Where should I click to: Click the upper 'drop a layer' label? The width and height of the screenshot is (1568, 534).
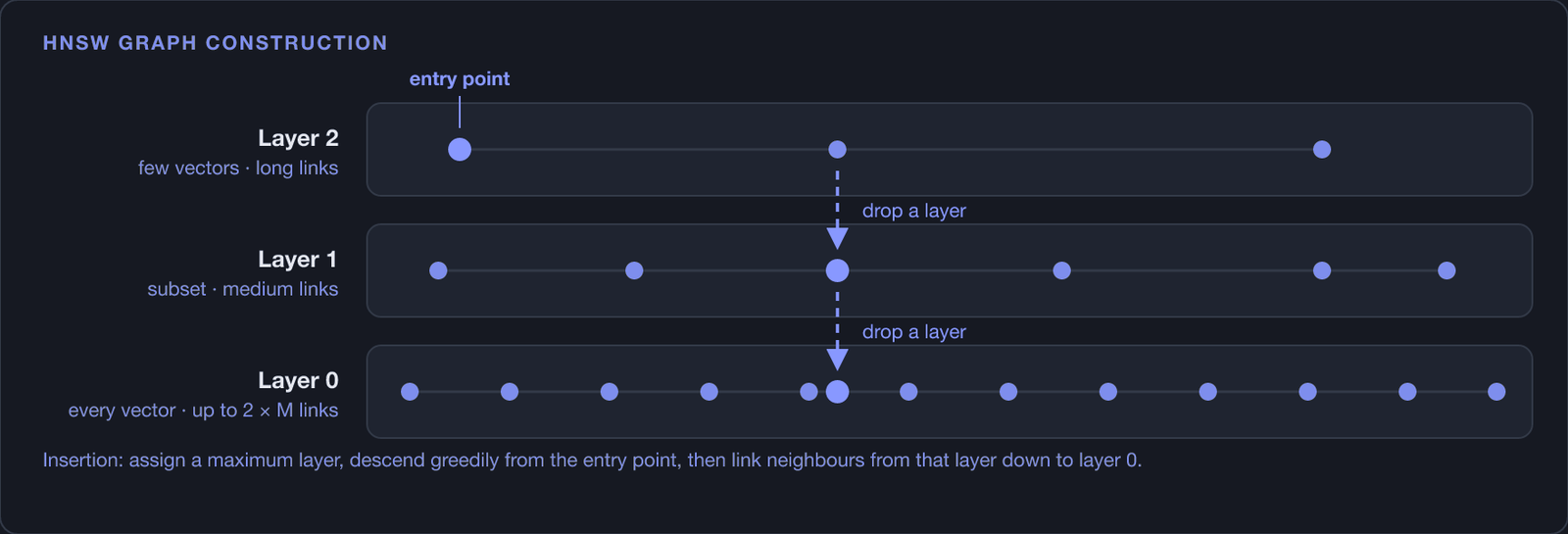tap(914, 211)
